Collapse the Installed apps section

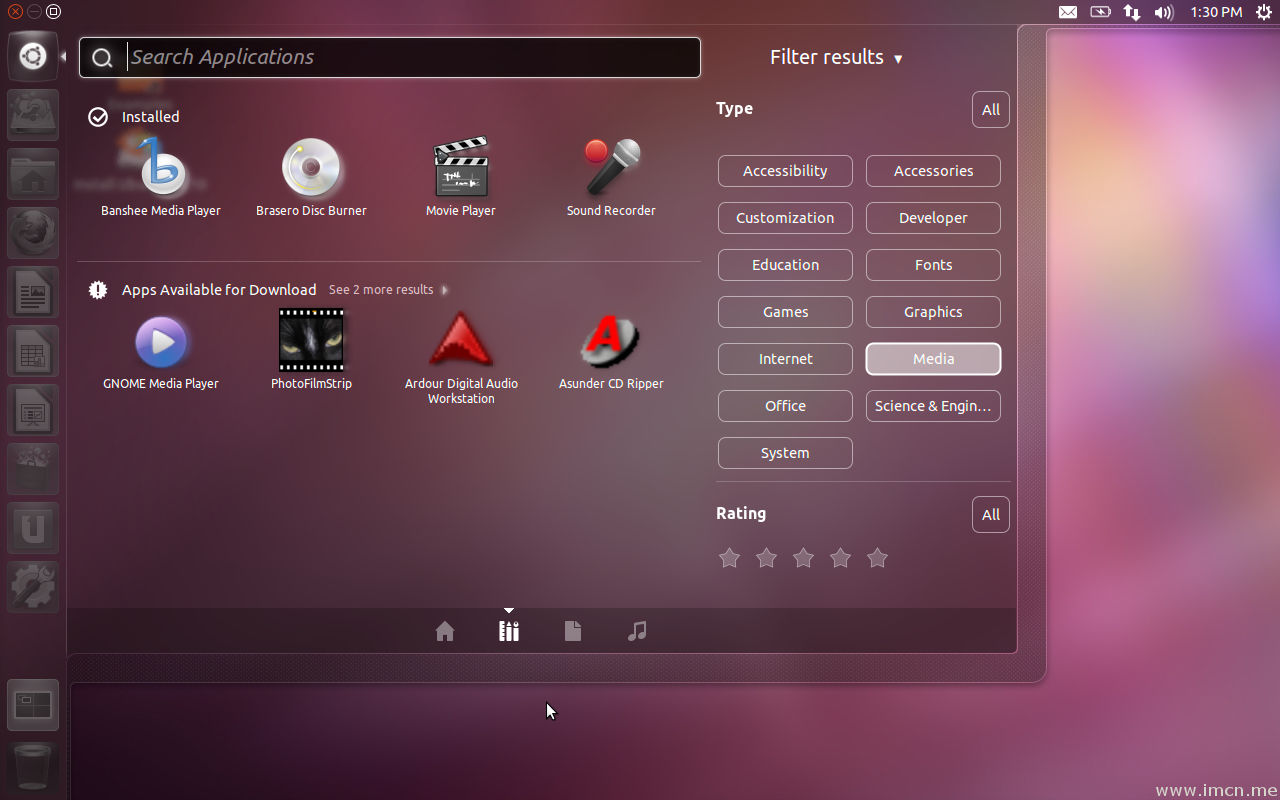click(150, 117)
